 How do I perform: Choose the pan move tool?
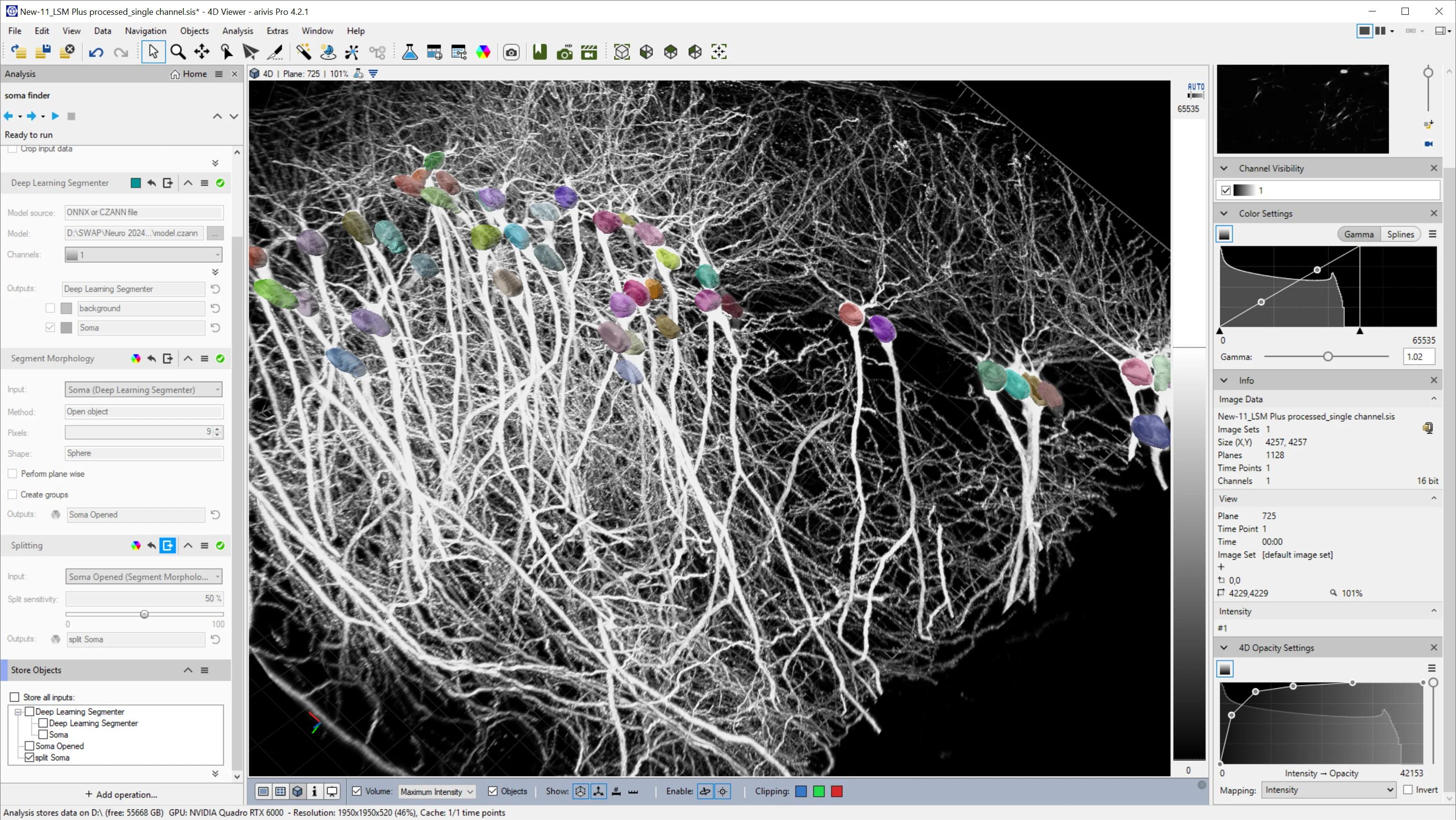point(202,52)
